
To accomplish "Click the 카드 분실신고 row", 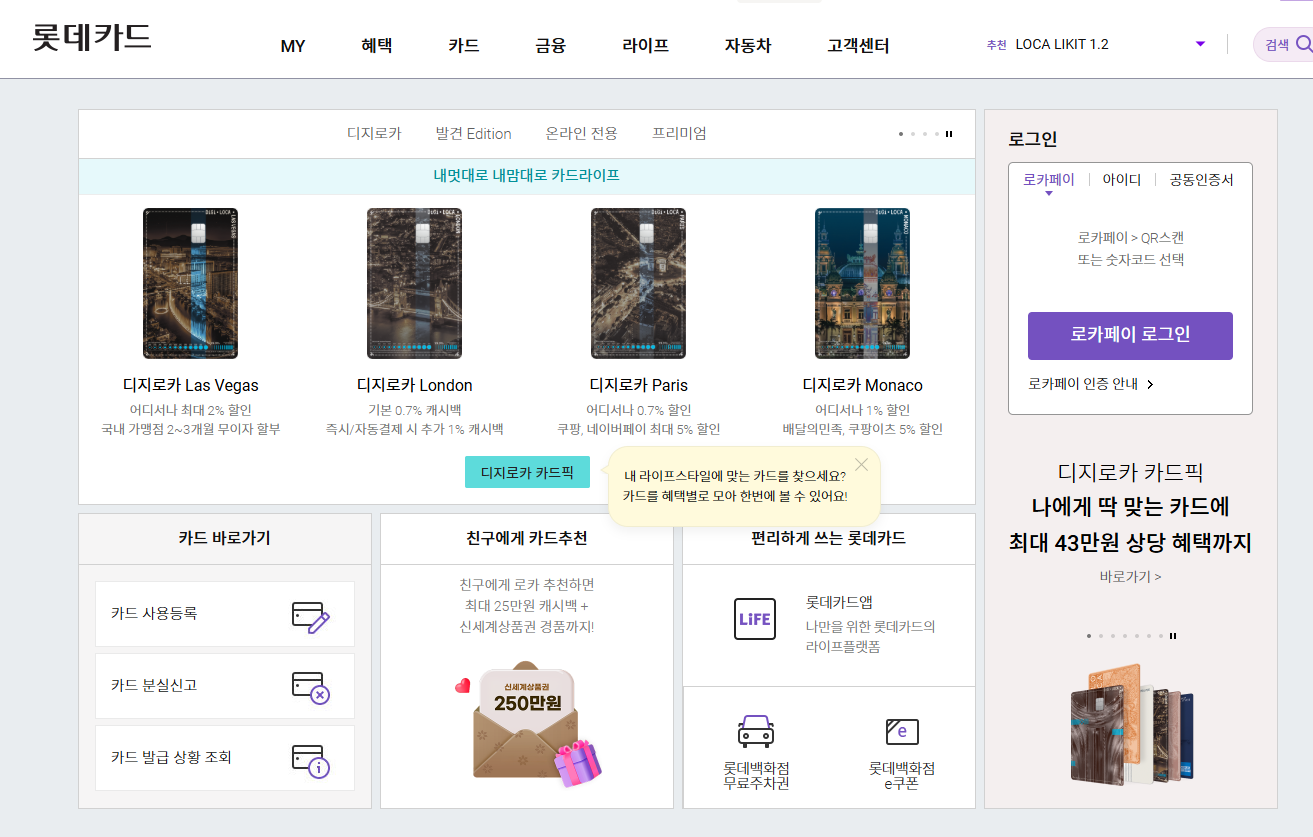I will click(225, 686).
